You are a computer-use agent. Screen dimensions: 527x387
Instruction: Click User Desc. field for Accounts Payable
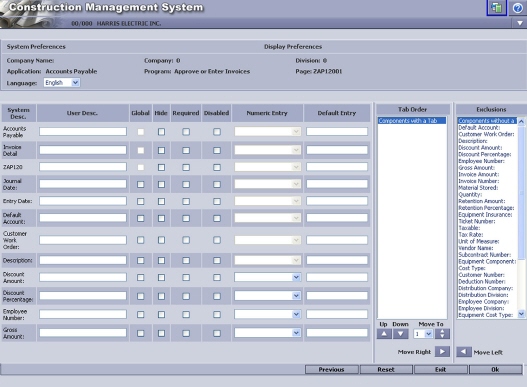pos(83,131)
